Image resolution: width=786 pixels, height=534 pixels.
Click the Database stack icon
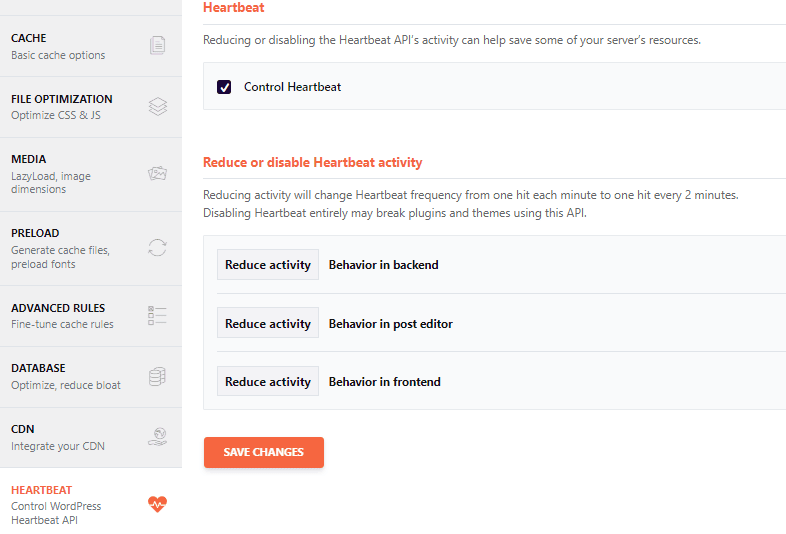[157, 376]
